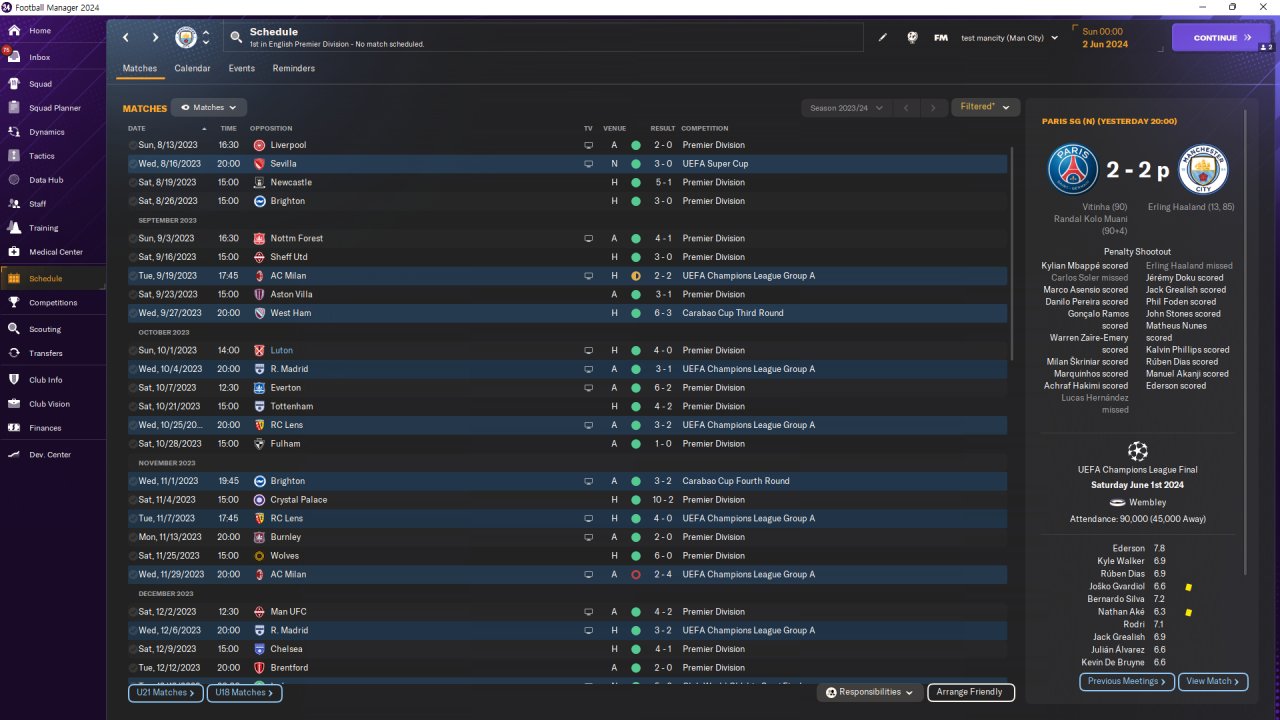The image size is (1280, 720).
Task: Select the Training icon
Action: coord(14,228)
